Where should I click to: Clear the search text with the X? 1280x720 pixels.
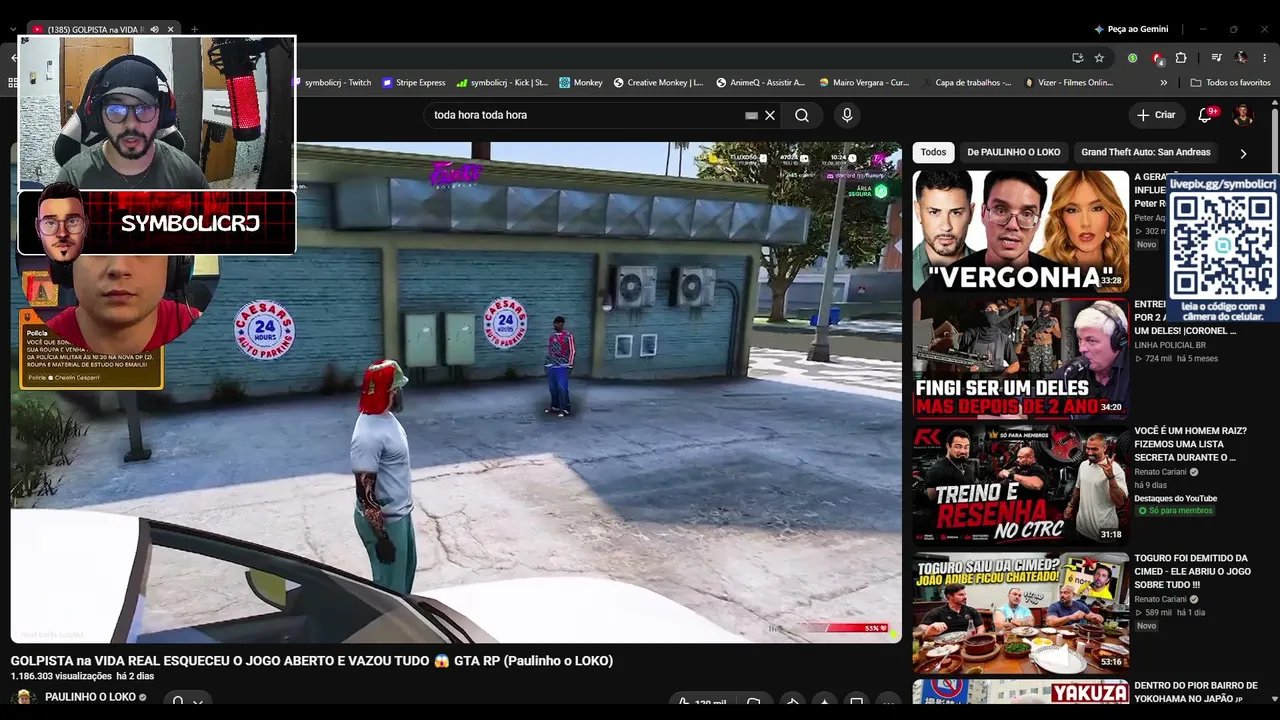click(x=770, y=115)
